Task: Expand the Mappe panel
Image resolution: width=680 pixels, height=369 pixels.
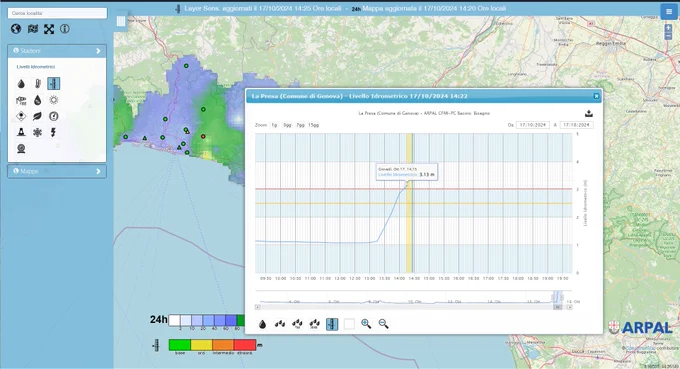Action: (57, 171)
